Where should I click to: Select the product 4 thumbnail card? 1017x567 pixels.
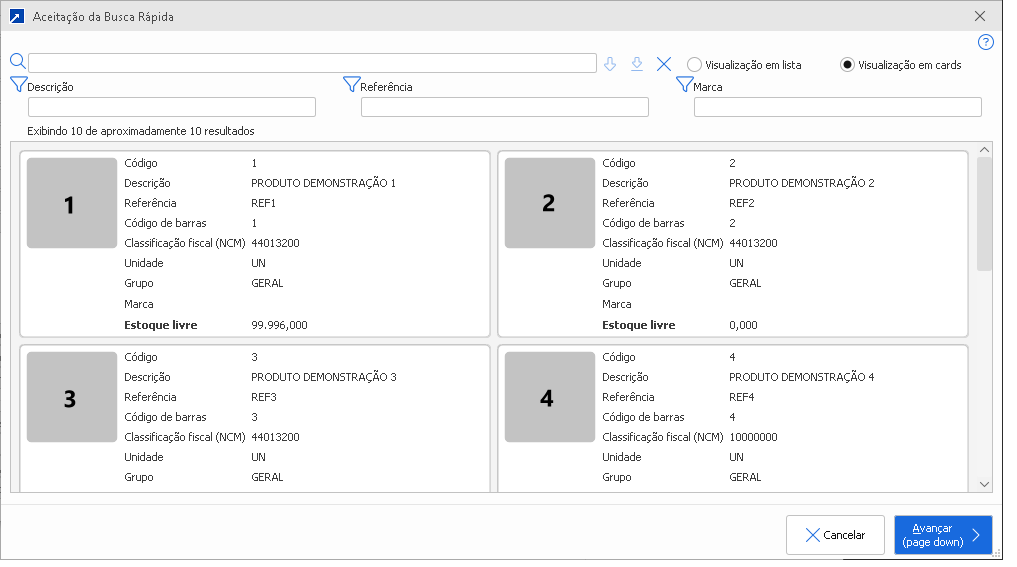tap(549, 398)
